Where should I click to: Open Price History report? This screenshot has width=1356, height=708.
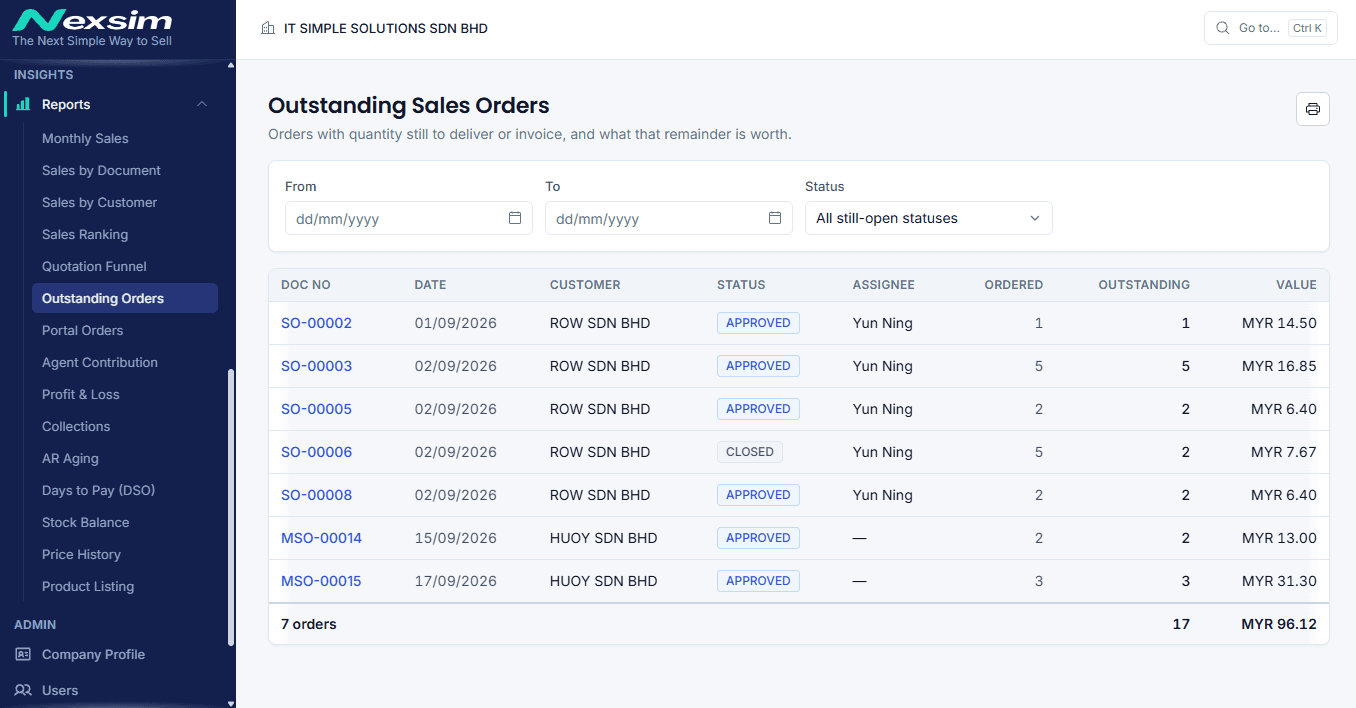tap(125, 554)
